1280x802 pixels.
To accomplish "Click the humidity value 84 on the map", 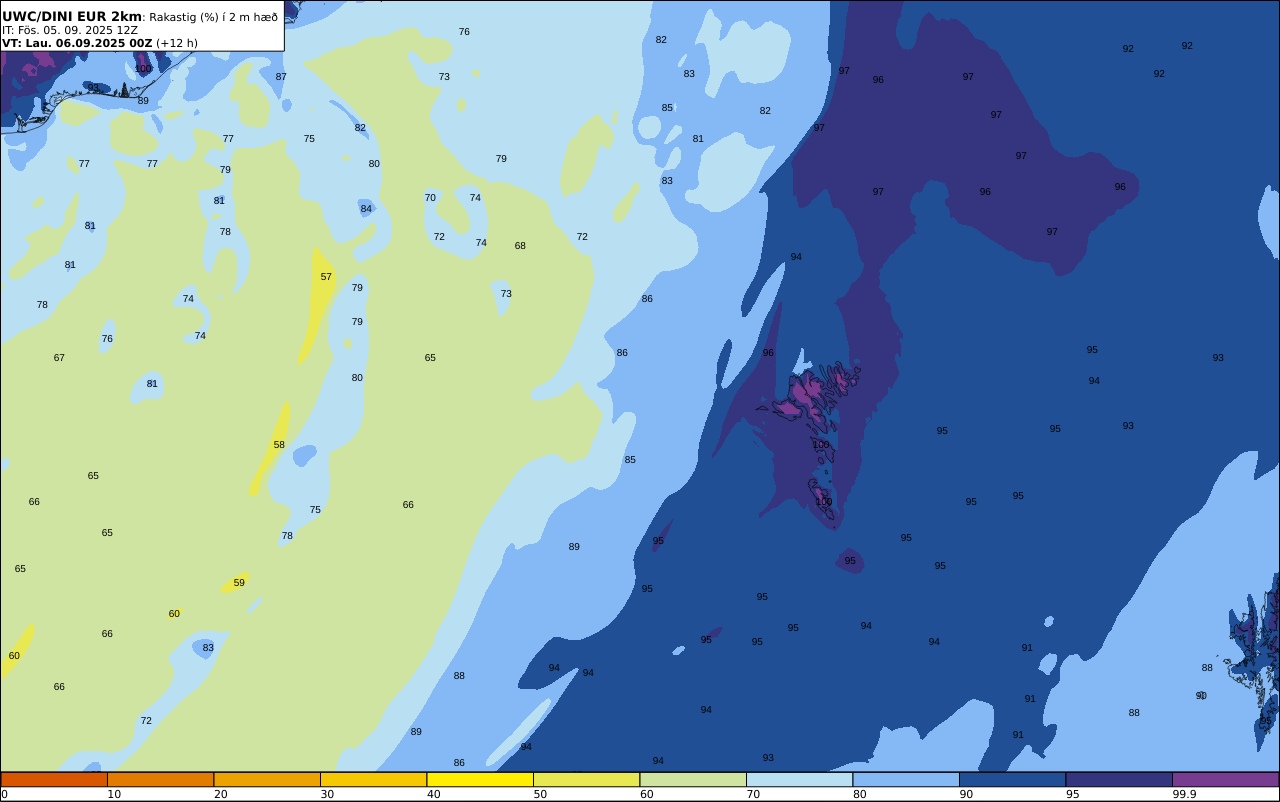I will [366, 209].
